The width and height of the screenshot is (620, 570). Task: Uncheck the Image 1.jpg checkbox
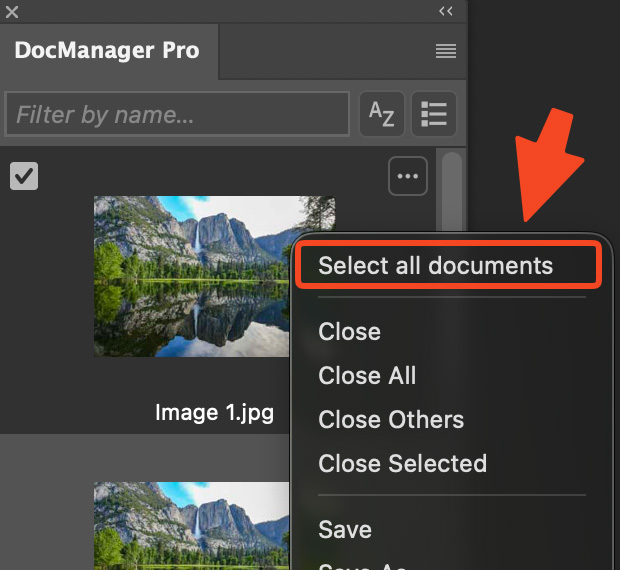[24, 176]
